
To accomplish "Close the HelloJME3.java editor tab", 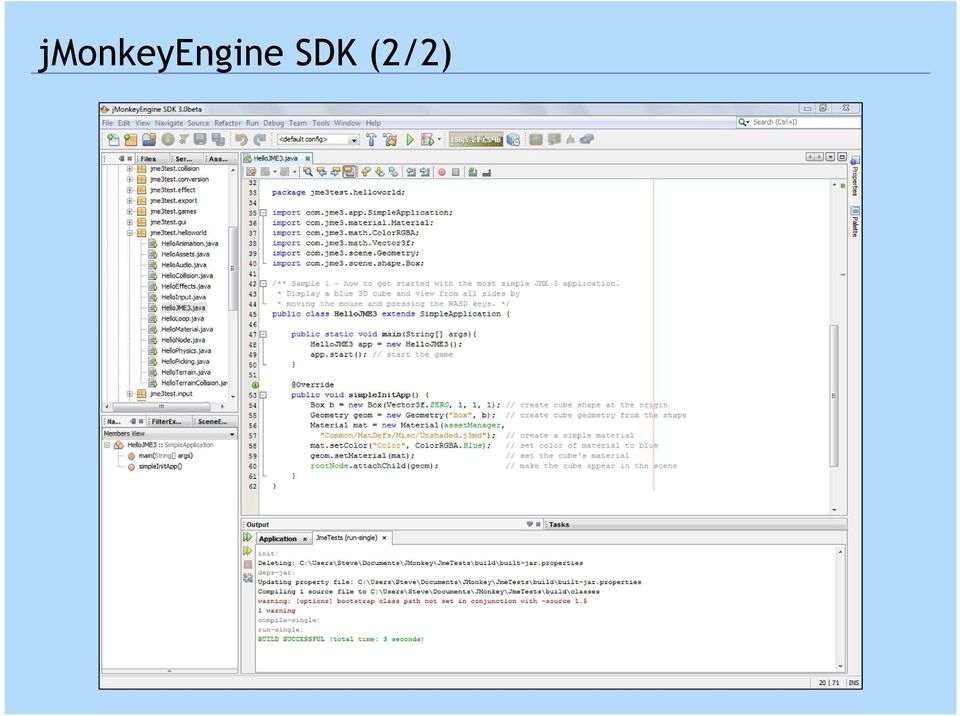I will point(308,159).
